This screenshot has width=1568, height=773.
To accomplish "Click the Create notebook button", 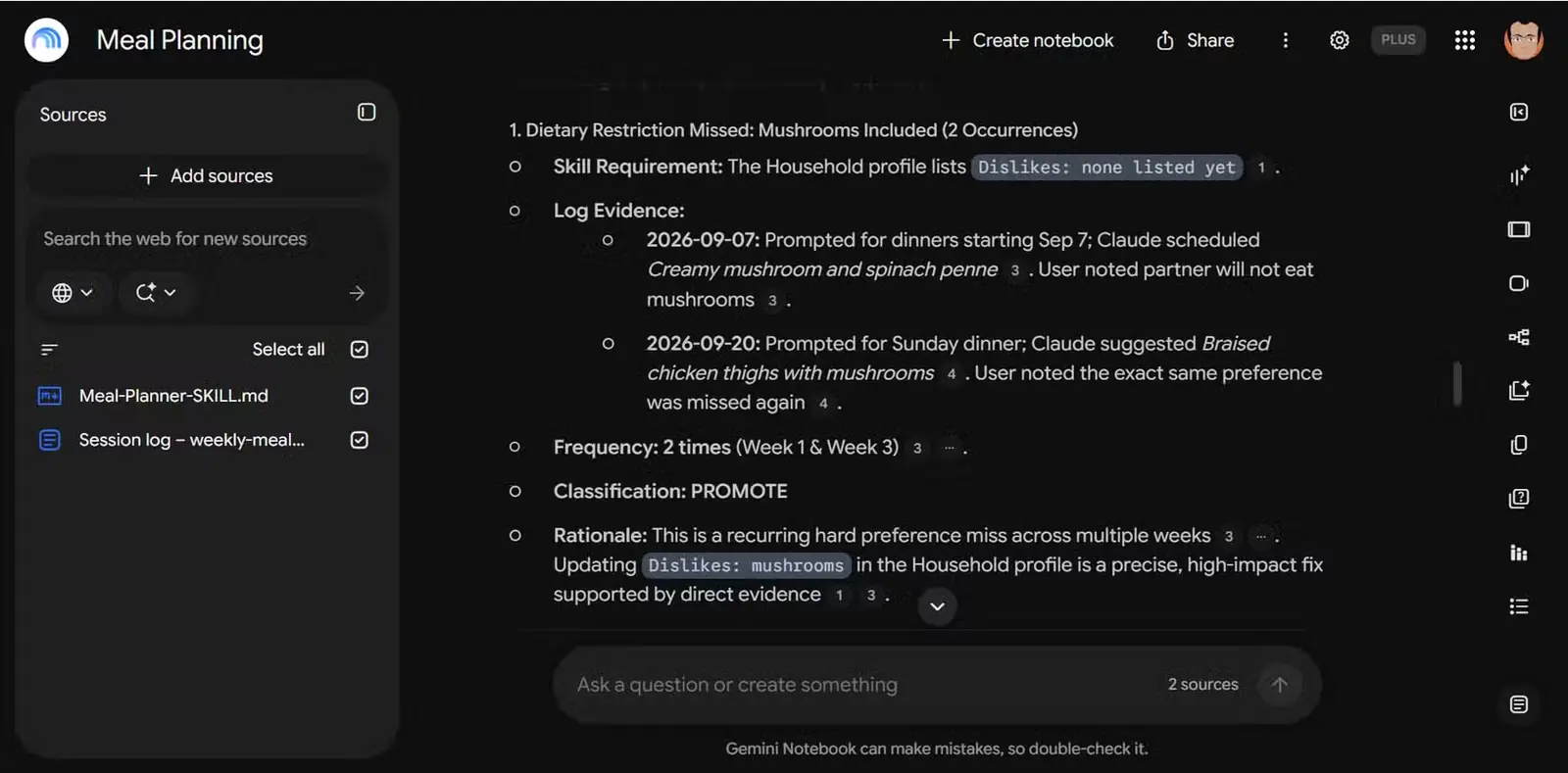I will coord(1027,40).
